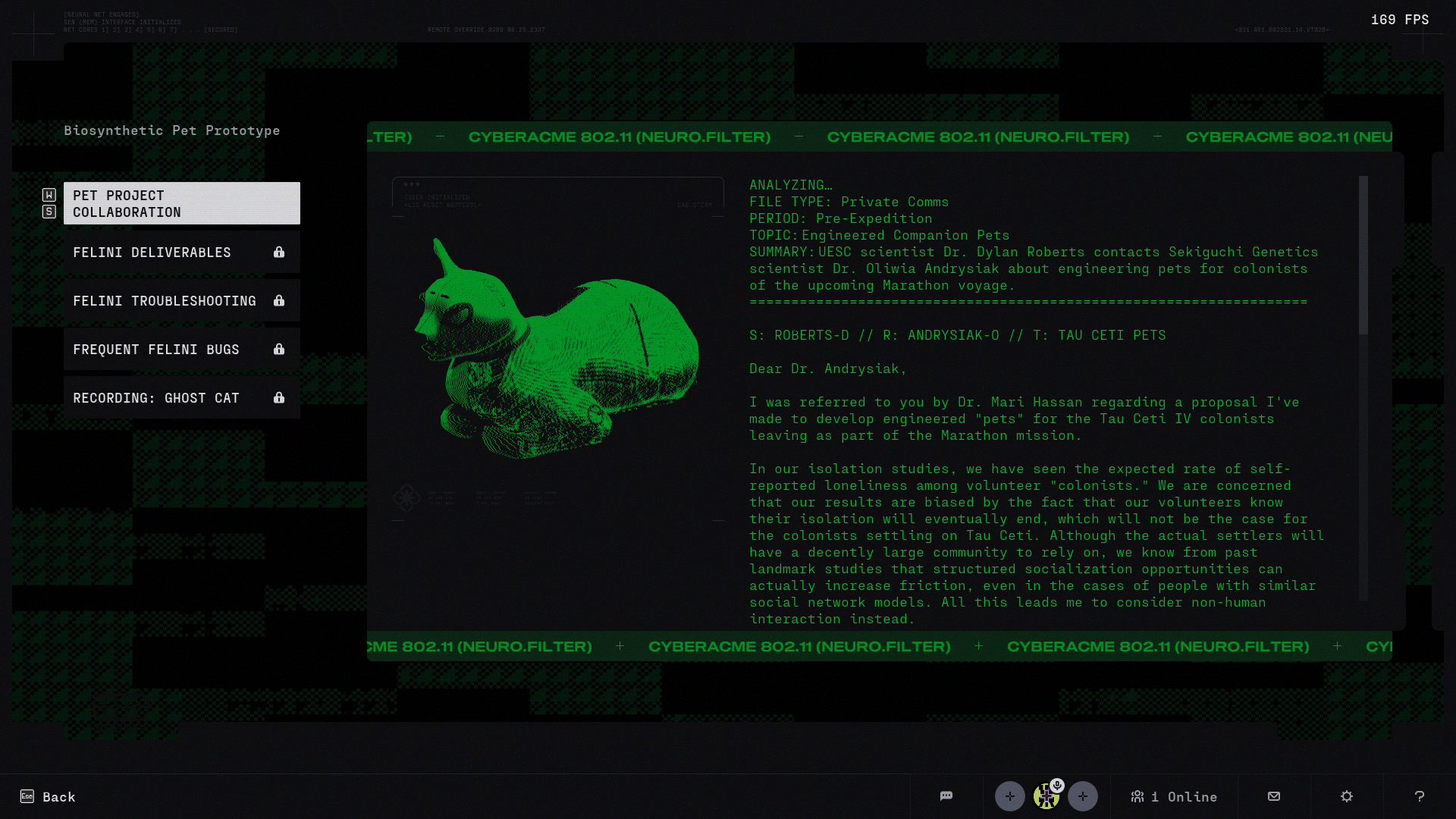The width and height of the screenshot is (1456, 819).
Task: Click lock icon on RECORDING: GHOST CAT
Action: pyautogui.click(x=279, y=397)
